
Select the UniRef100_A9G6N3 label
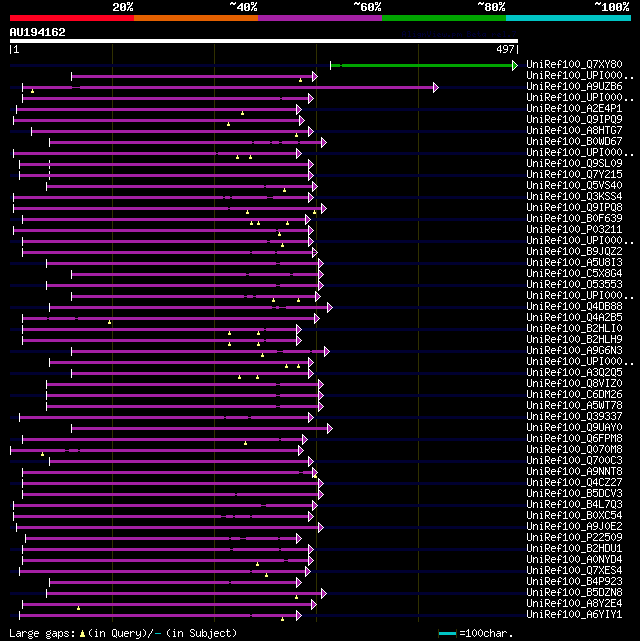point(574,351)
